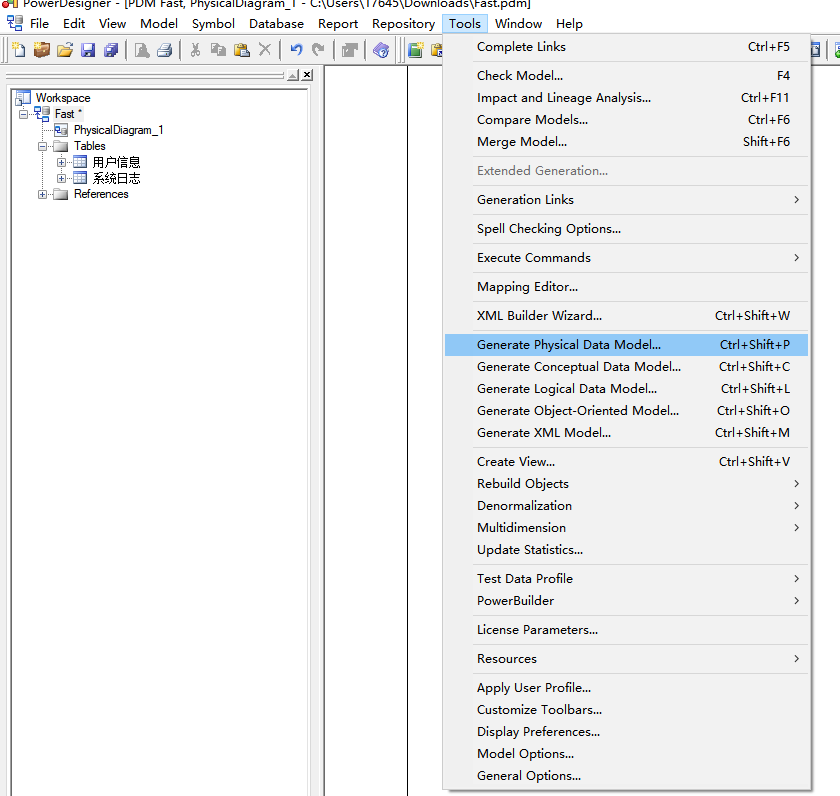Click the Save floppy disk icon
The width and height of the screenshot is (840, 796).
[x=88, y=50]
